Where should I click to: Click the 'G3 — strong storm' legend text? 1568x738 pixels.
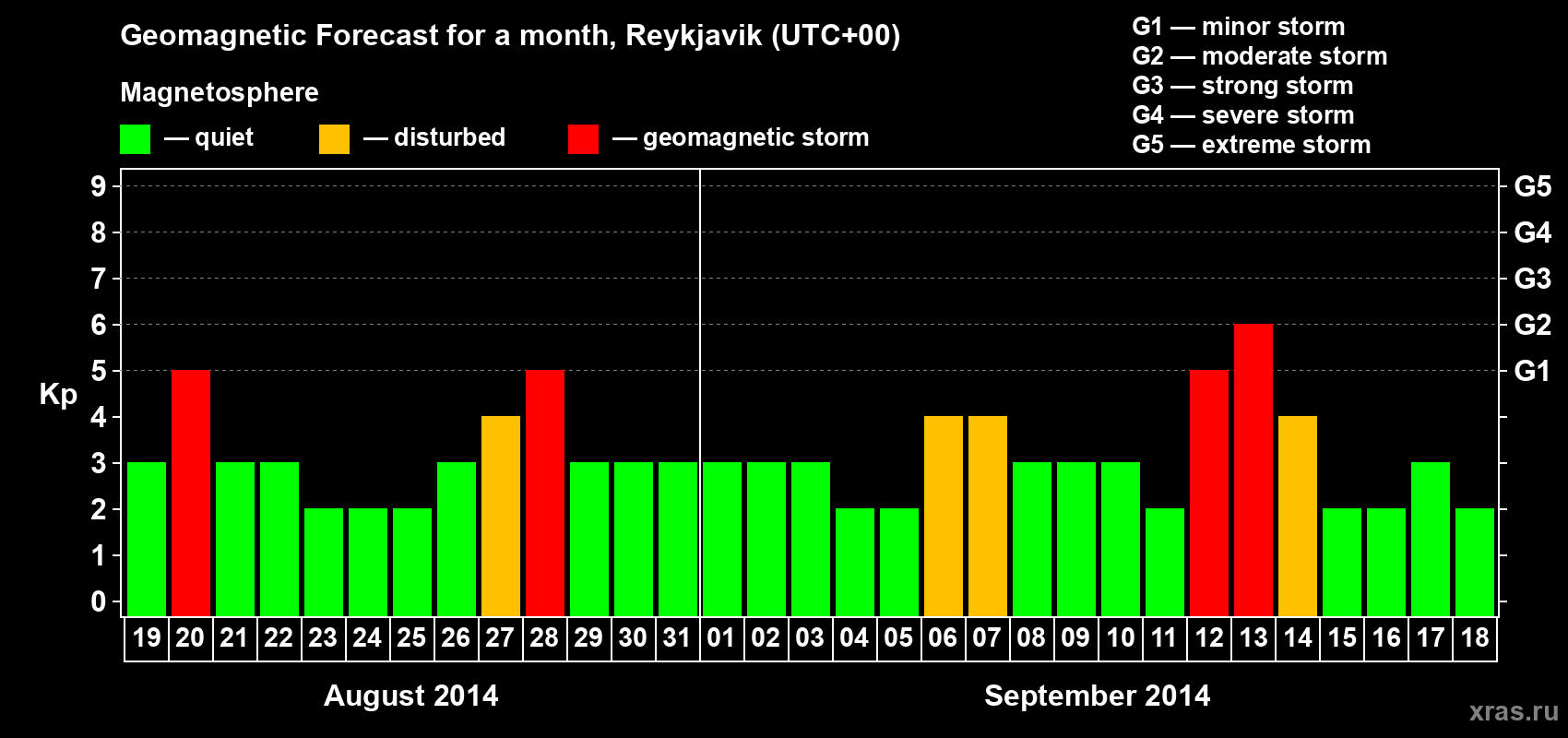pos(1242,86)
